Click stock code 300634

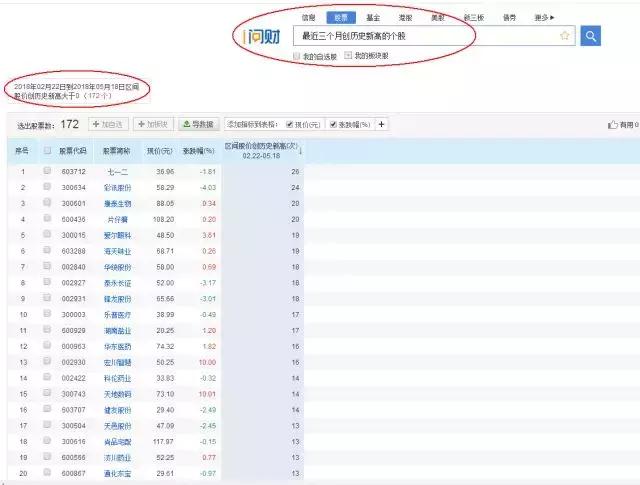coord(73,188)
